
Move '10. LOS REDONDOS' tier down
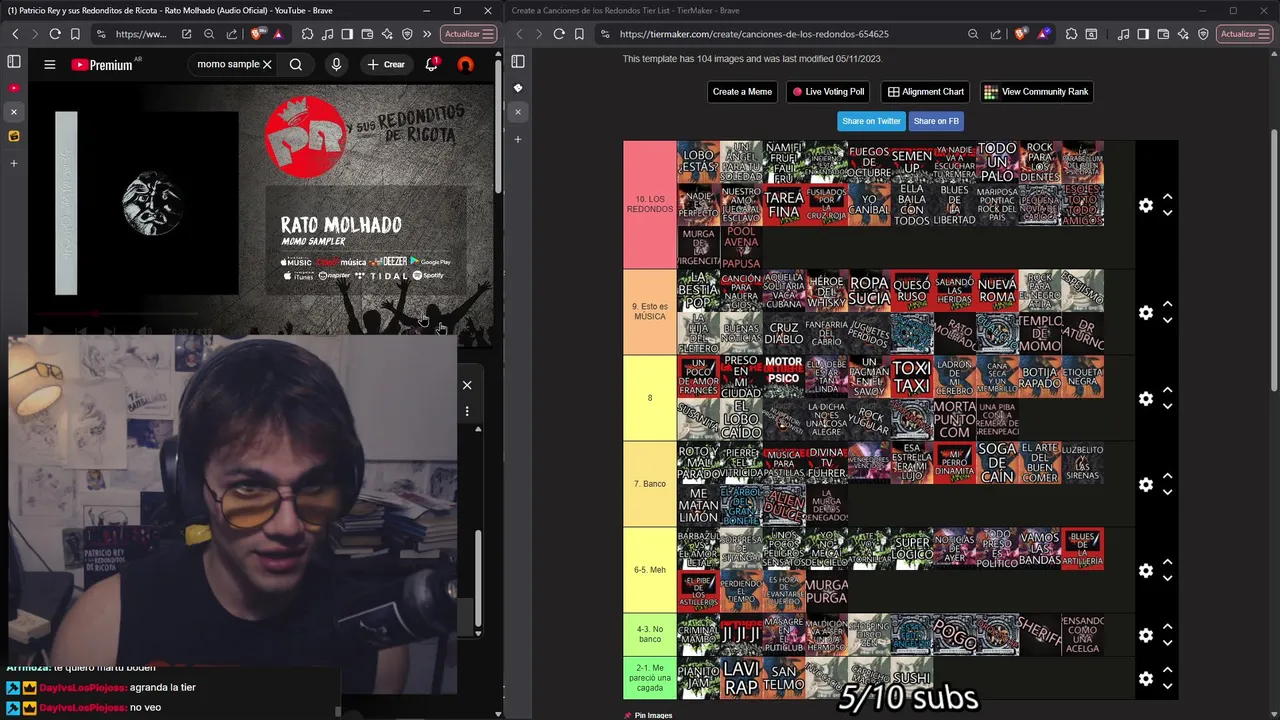click(x=1167, y=213)
